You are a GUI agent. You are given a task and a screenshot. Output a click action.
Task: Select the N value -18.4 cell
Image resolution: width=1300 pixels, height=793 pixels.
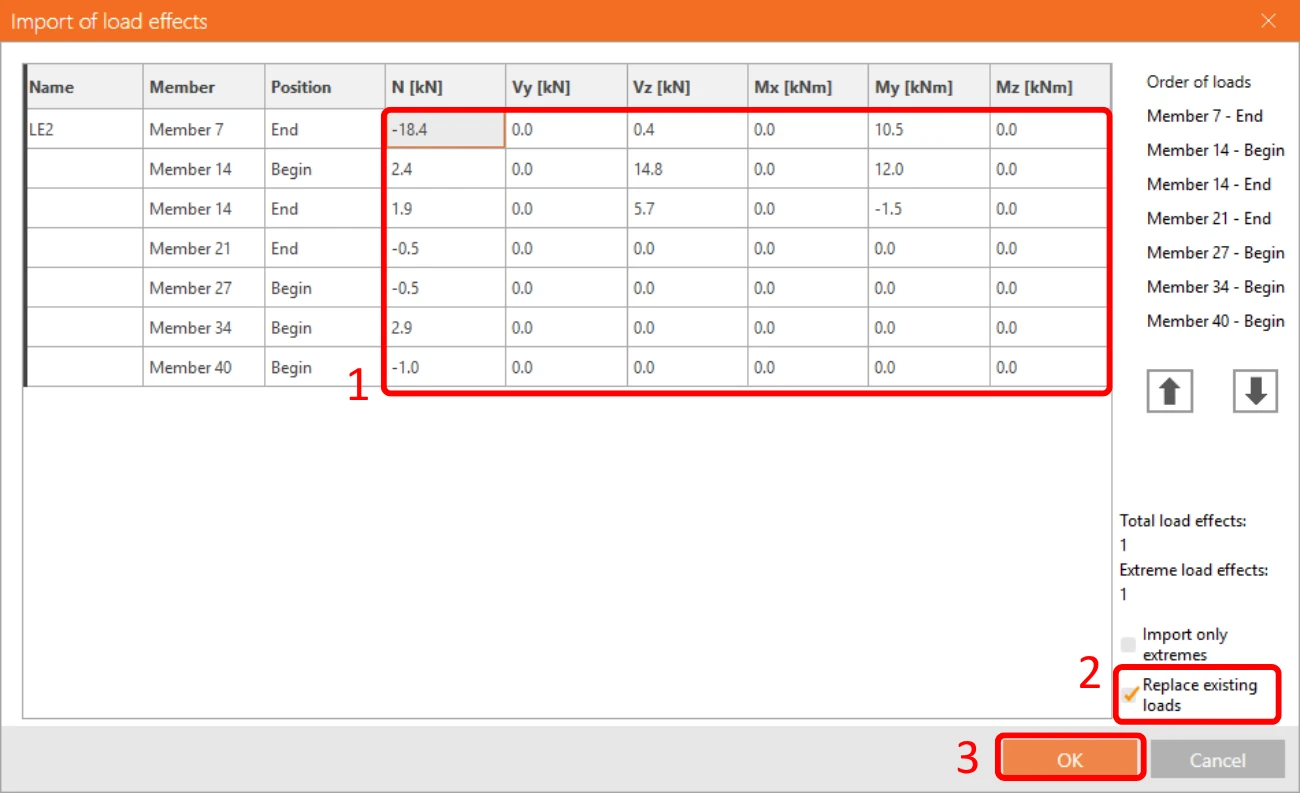pyautogui.click(x=445, y=129)
